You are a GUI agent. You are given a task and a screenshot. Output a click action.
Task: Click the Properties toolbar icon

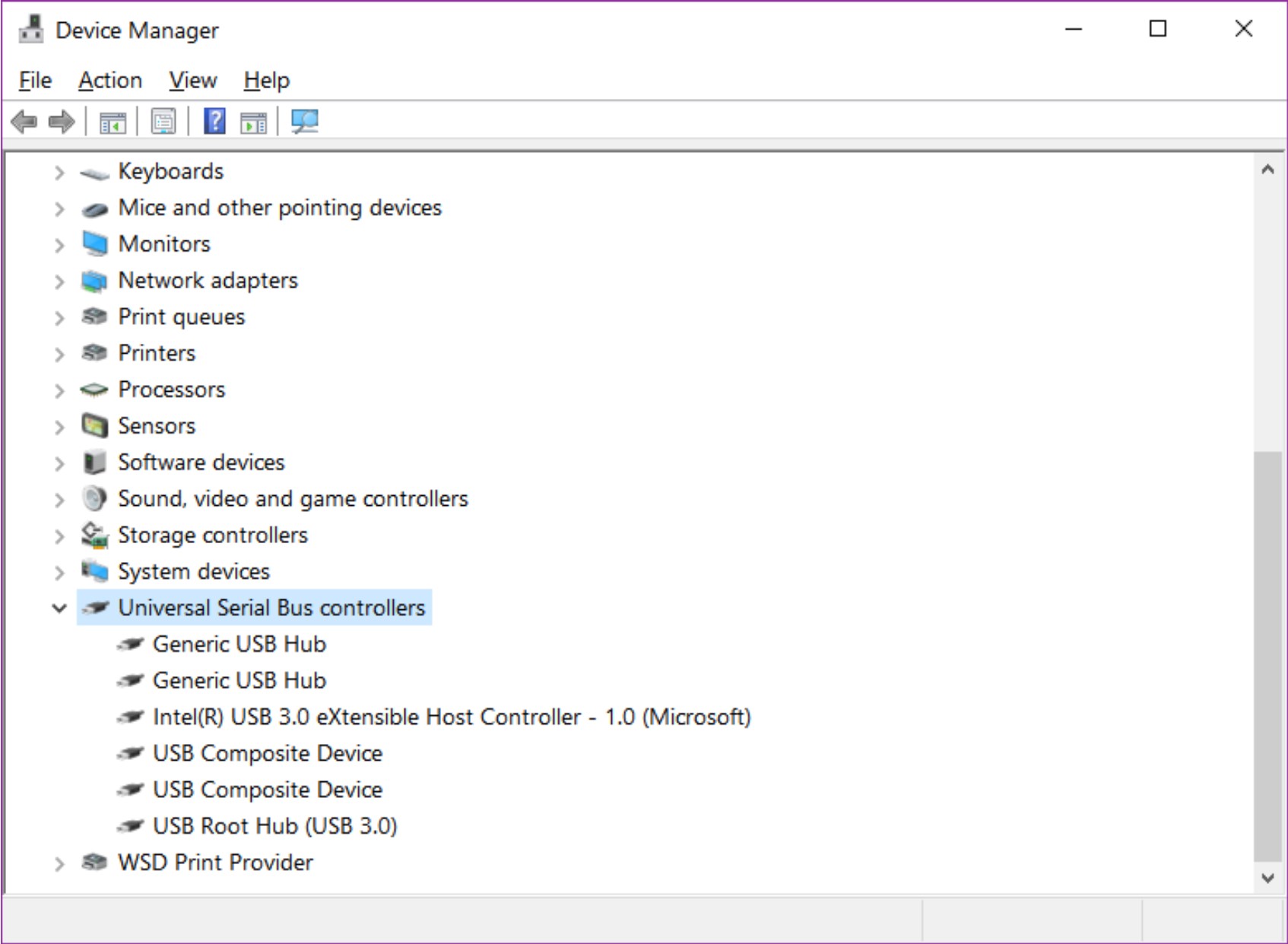(163, 122)
